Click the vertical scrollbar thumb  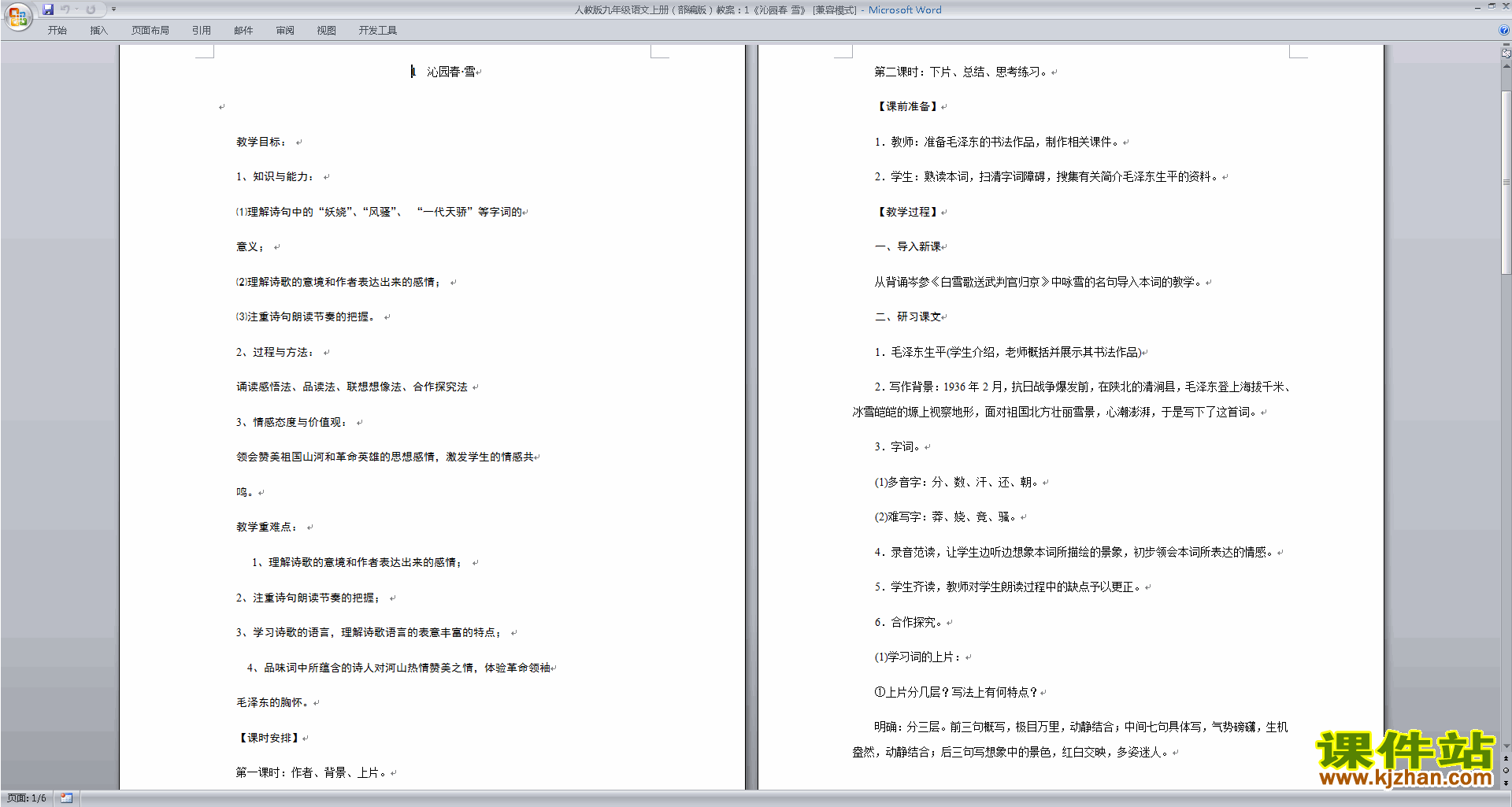[1506, 182]
